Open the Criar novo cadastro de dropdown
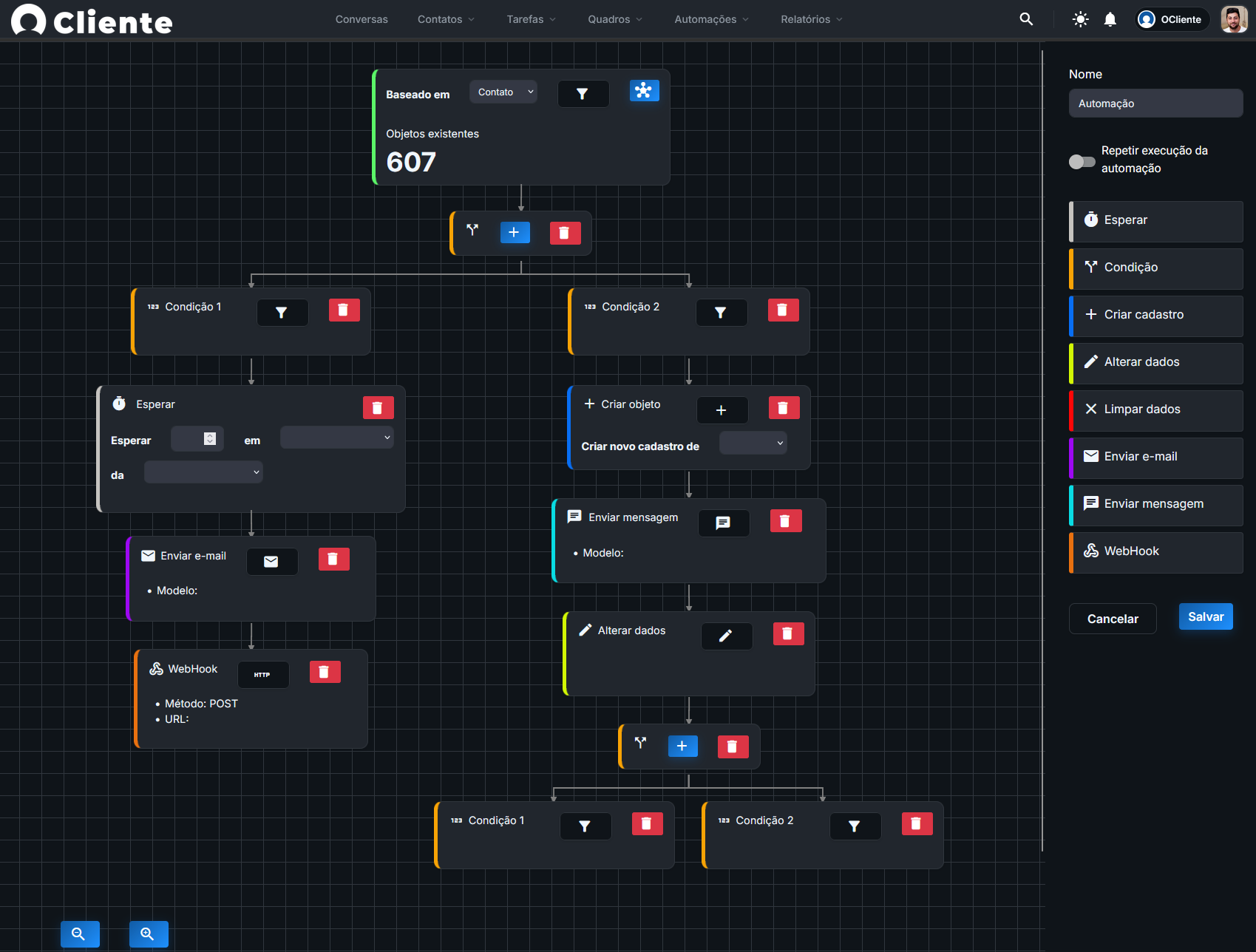This screenshot has height=952, width=1256. point(753,442)
